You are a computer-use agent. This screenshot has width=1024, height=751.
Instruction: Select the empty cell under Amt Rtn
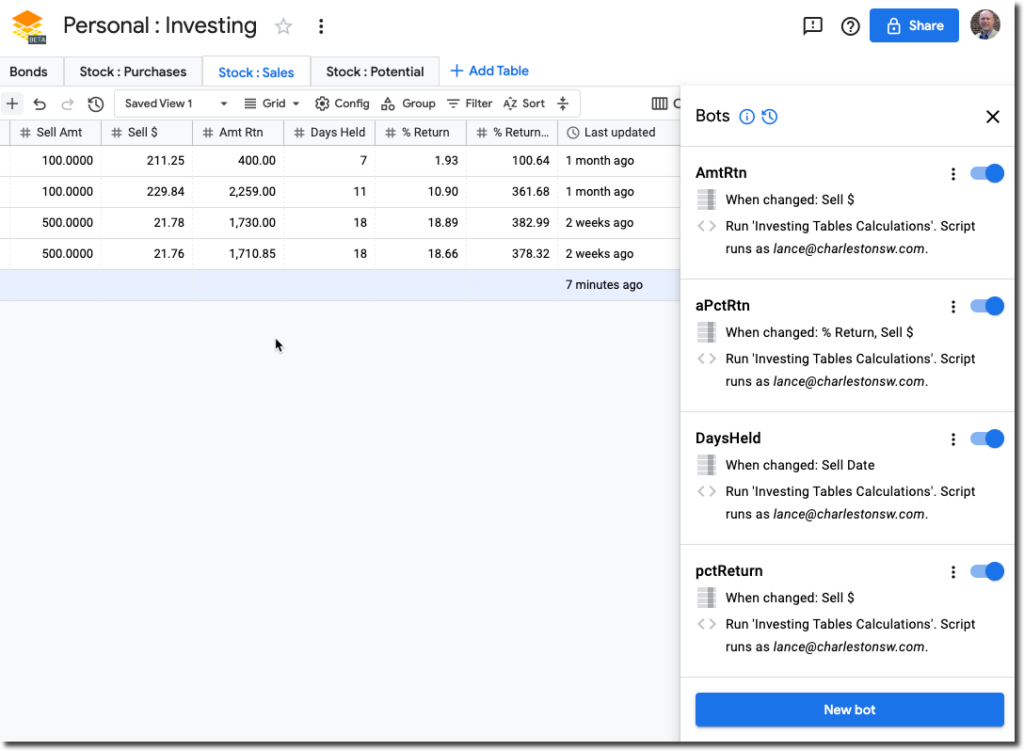238,285
